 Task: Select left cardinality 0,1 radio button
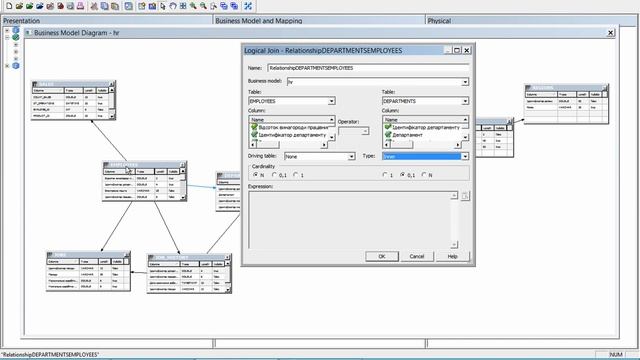[274, 175]
